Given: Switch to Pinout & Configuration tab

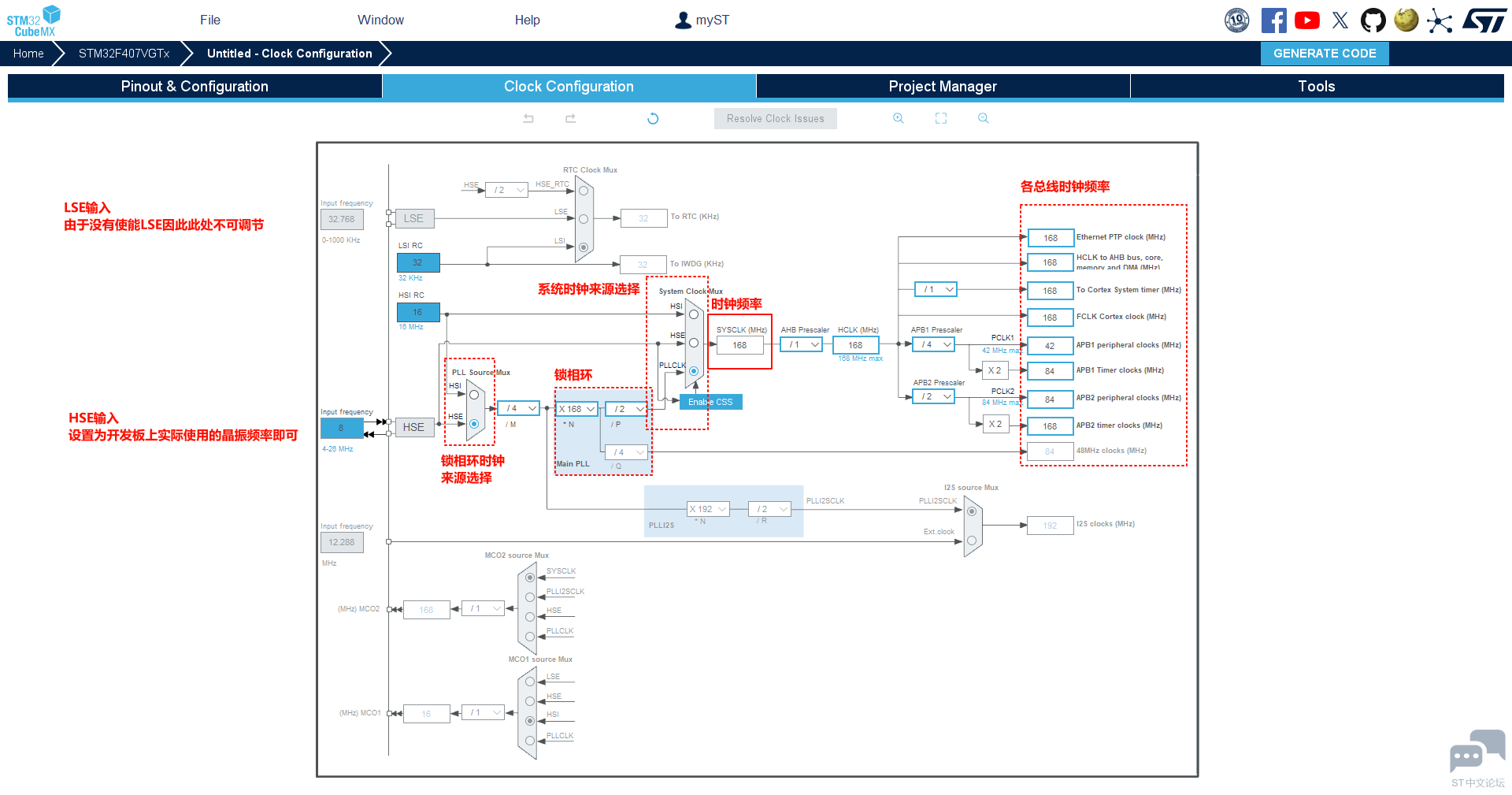Looking at the screenshot, I should click(195, 87).
